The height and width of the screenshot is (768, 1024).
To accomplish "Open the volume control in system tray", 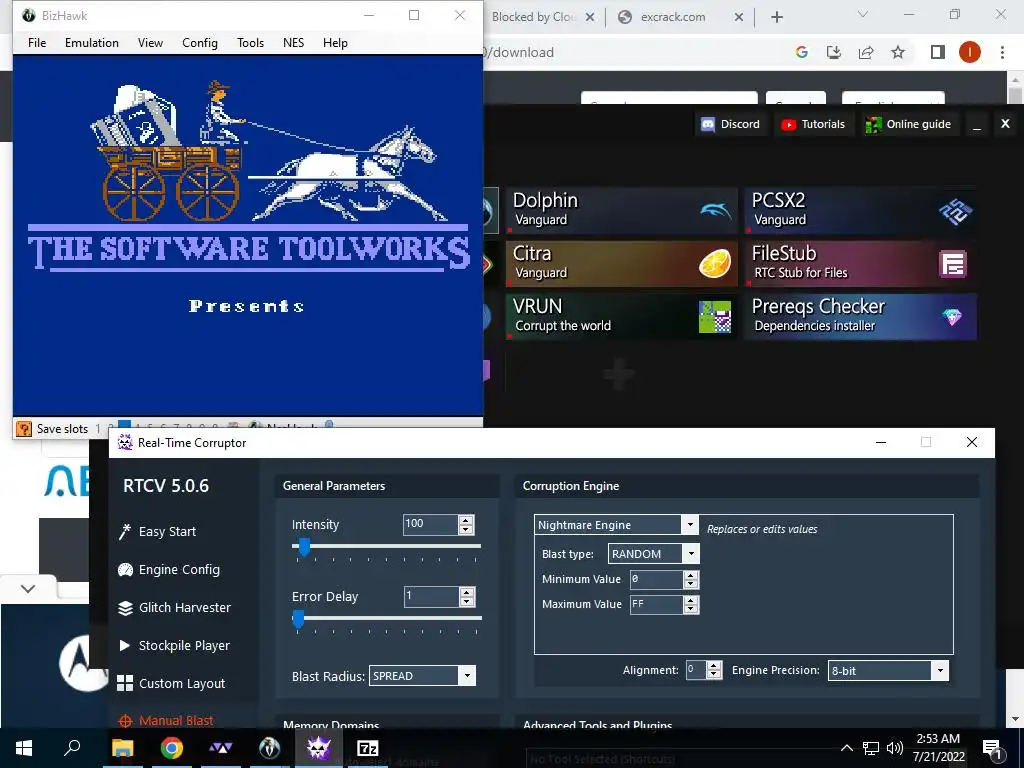I will coord(895,748).
